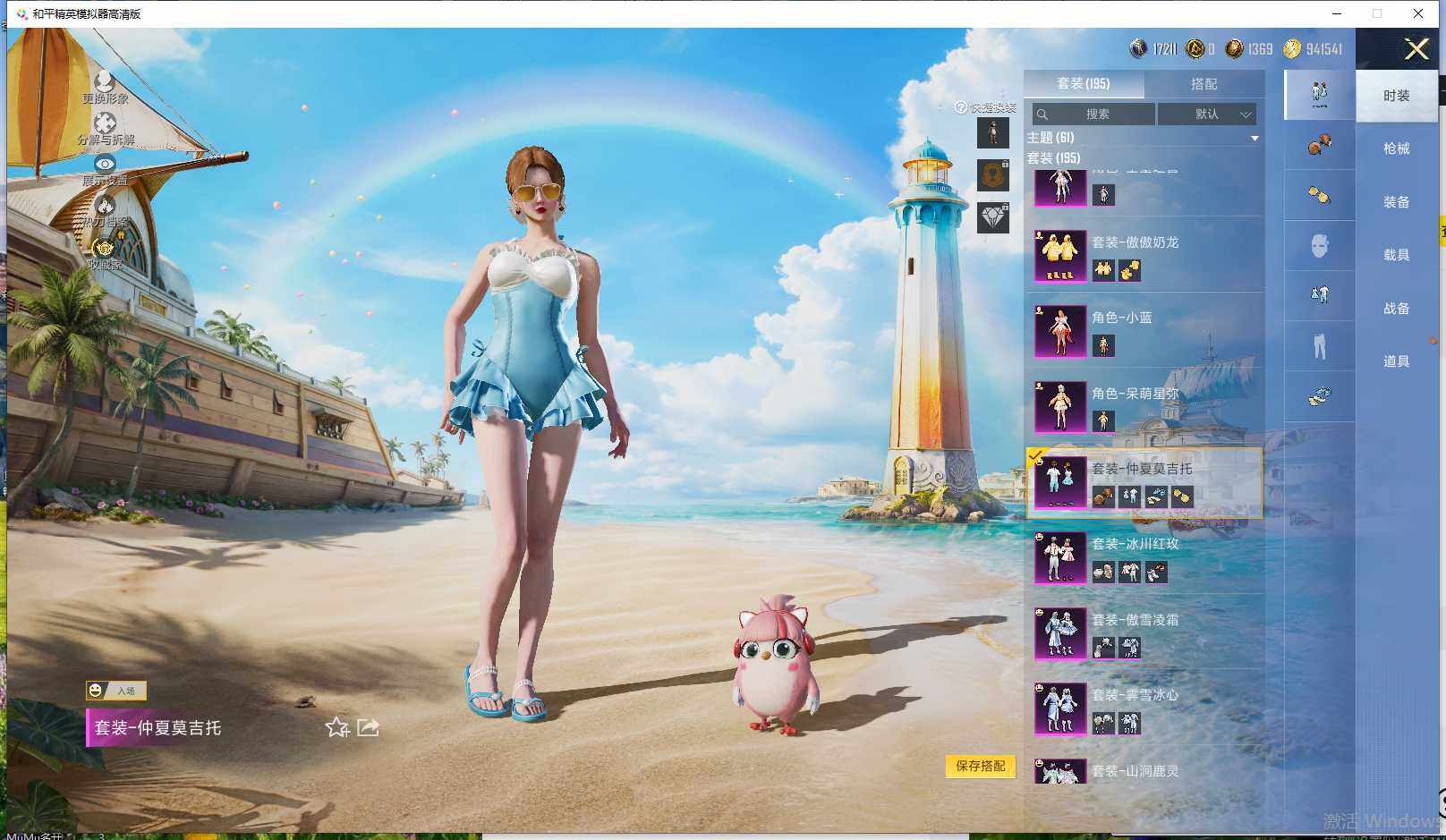Click sunglasses item under 仲夏莫吉托
1446x840 pixels.
click(x=1182, y=496)
